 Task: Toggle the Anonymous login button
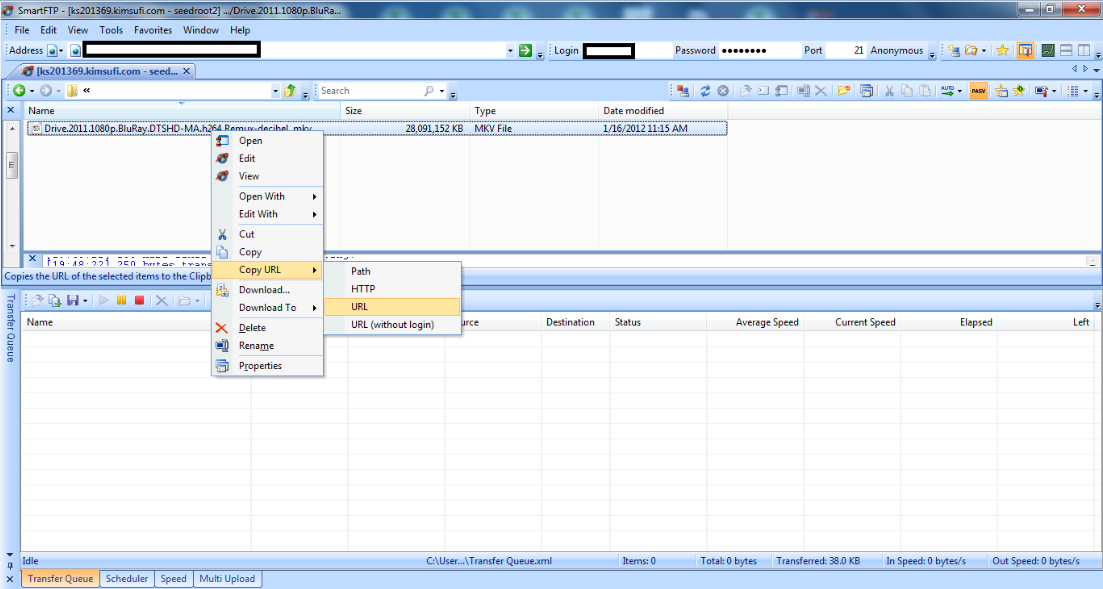(896, 51)
